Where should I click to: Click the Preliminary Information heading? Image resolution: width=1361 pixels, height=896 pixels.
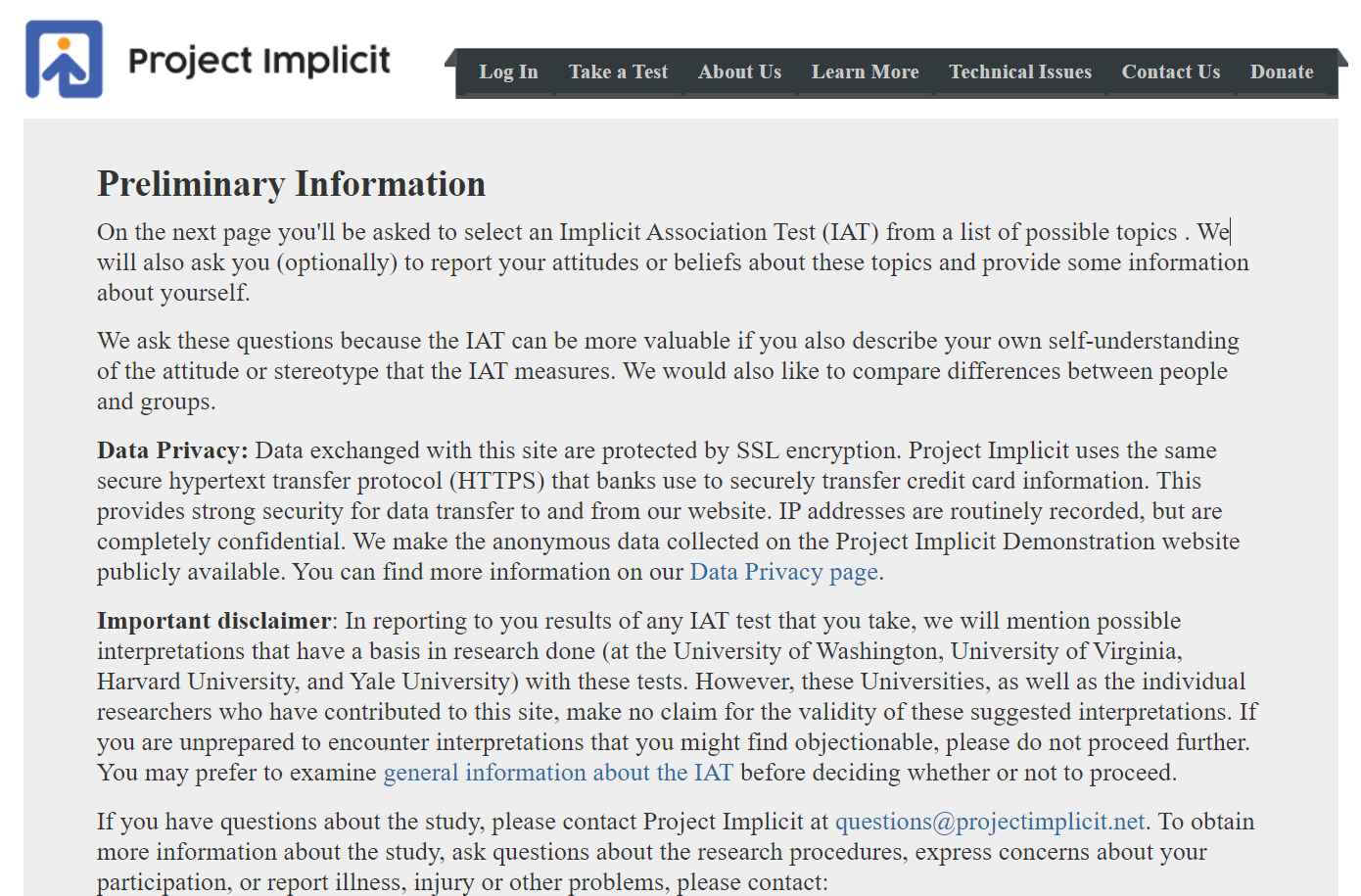[x=291, y=184]
